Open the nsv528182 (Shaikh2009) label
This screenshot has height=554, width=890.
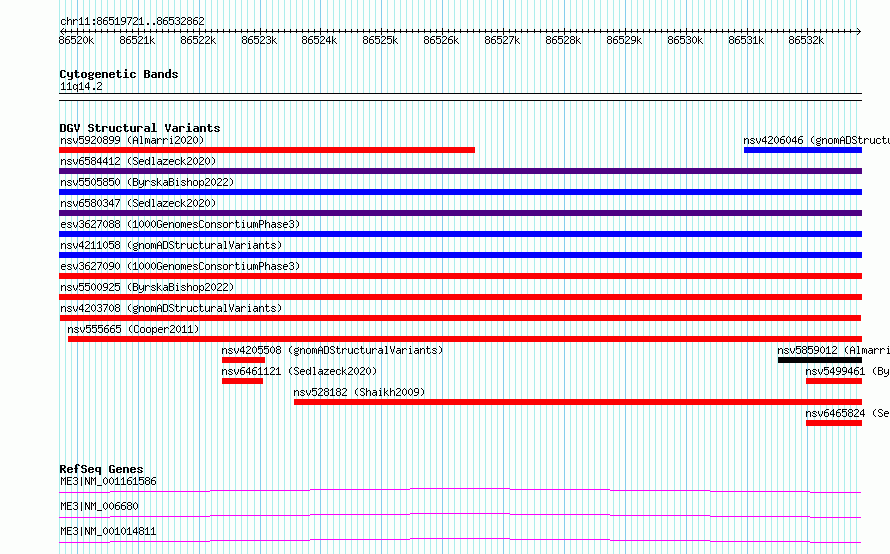point(359,392)
